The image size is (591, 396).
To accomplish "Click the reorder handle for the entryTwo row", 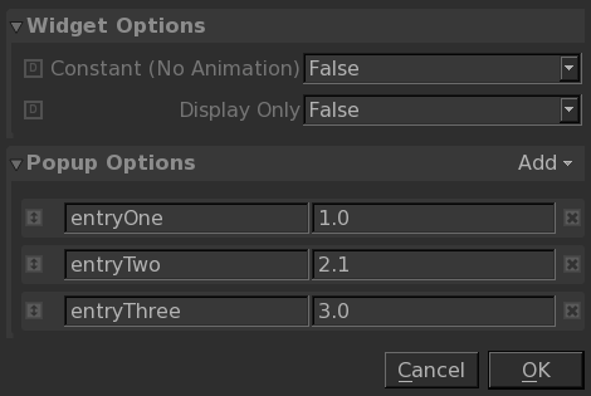I will [34, 264].
